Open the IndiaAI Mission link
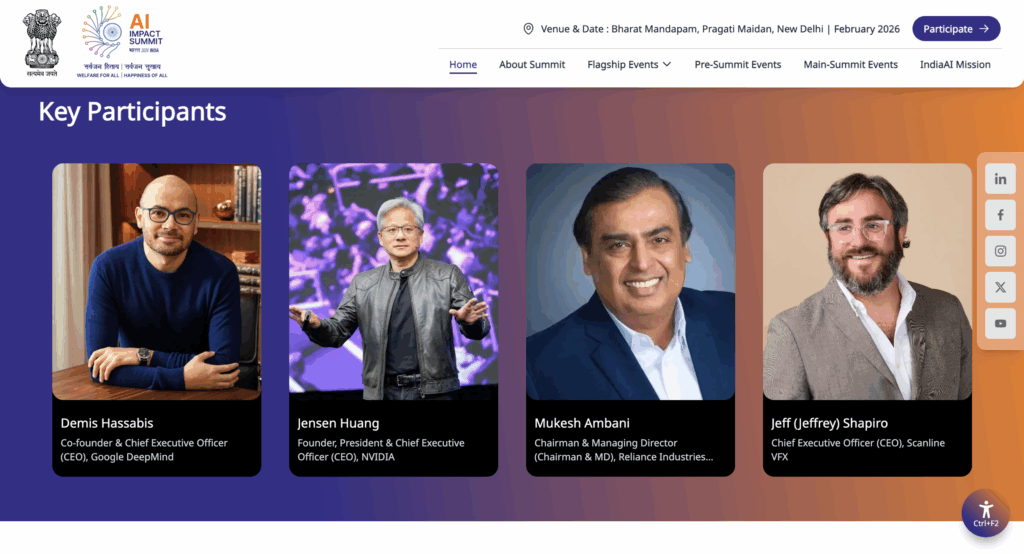Screen dimensions: 1024x554 955,65
